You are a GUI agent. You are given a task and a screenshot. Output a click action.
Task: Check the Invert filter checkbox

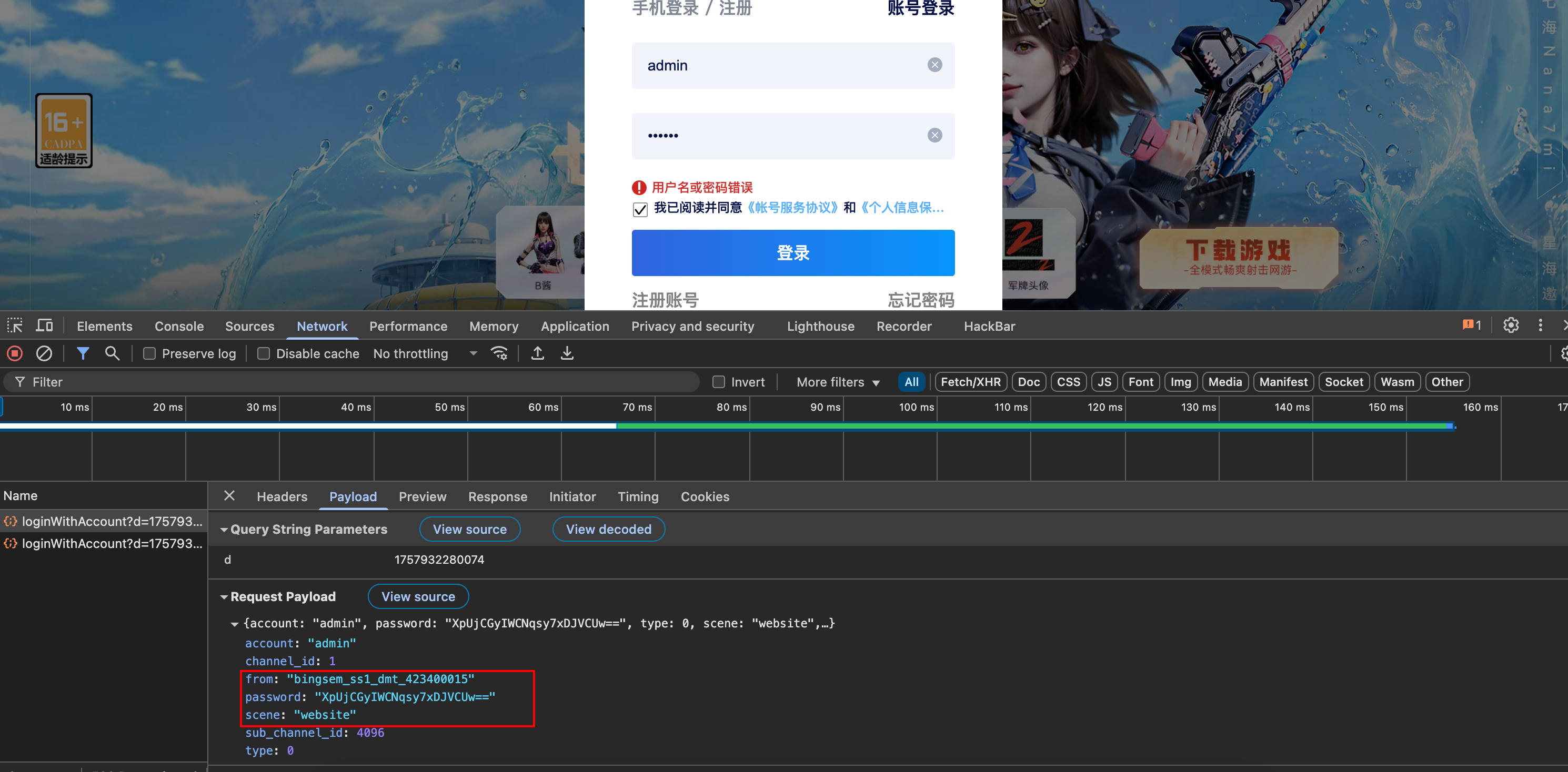719,382
